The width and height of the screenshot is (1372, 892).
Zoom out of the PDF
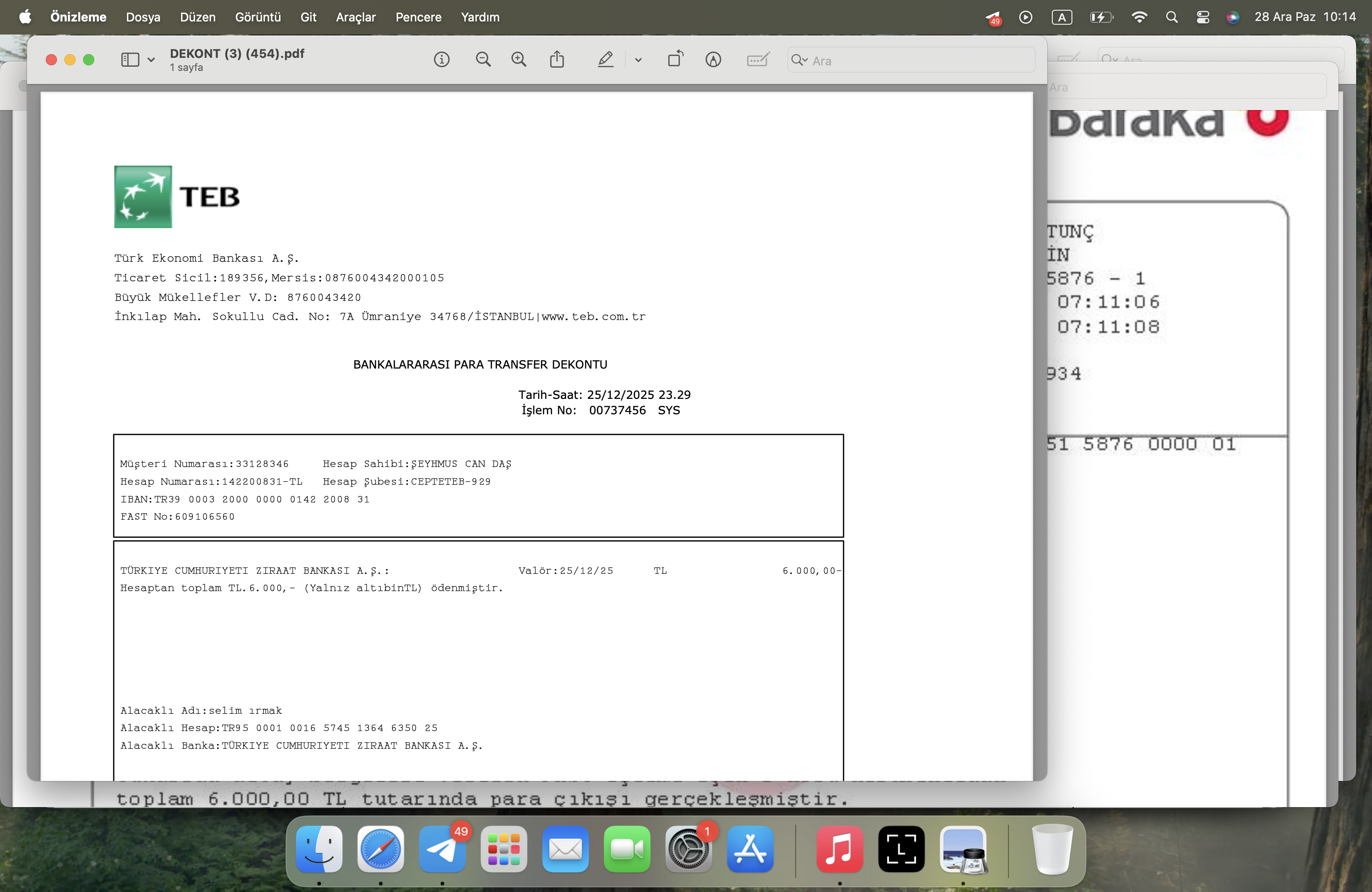pos(483,59)
